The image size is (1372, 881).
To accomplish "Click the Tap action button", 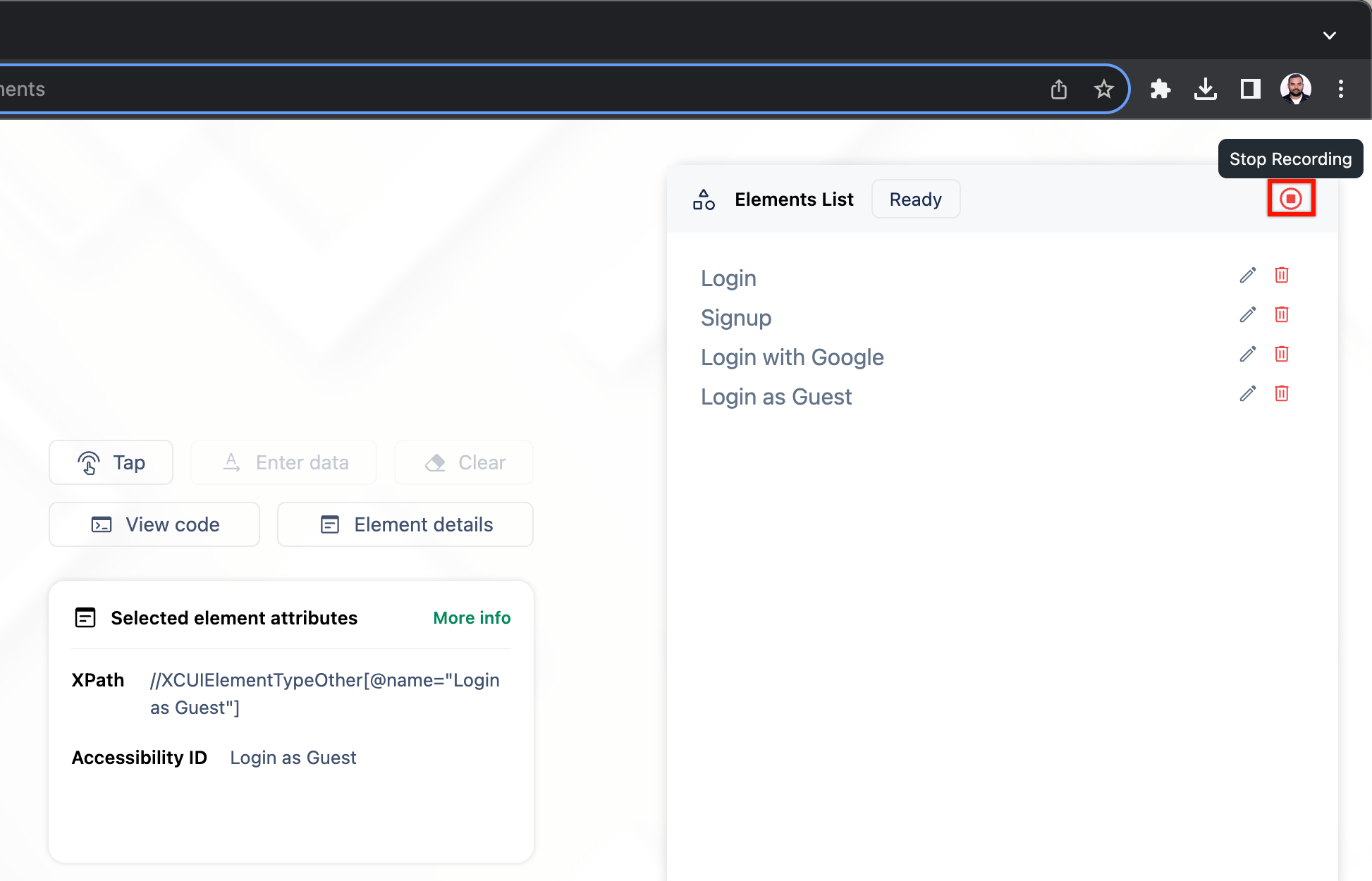I will pos(111,462).
